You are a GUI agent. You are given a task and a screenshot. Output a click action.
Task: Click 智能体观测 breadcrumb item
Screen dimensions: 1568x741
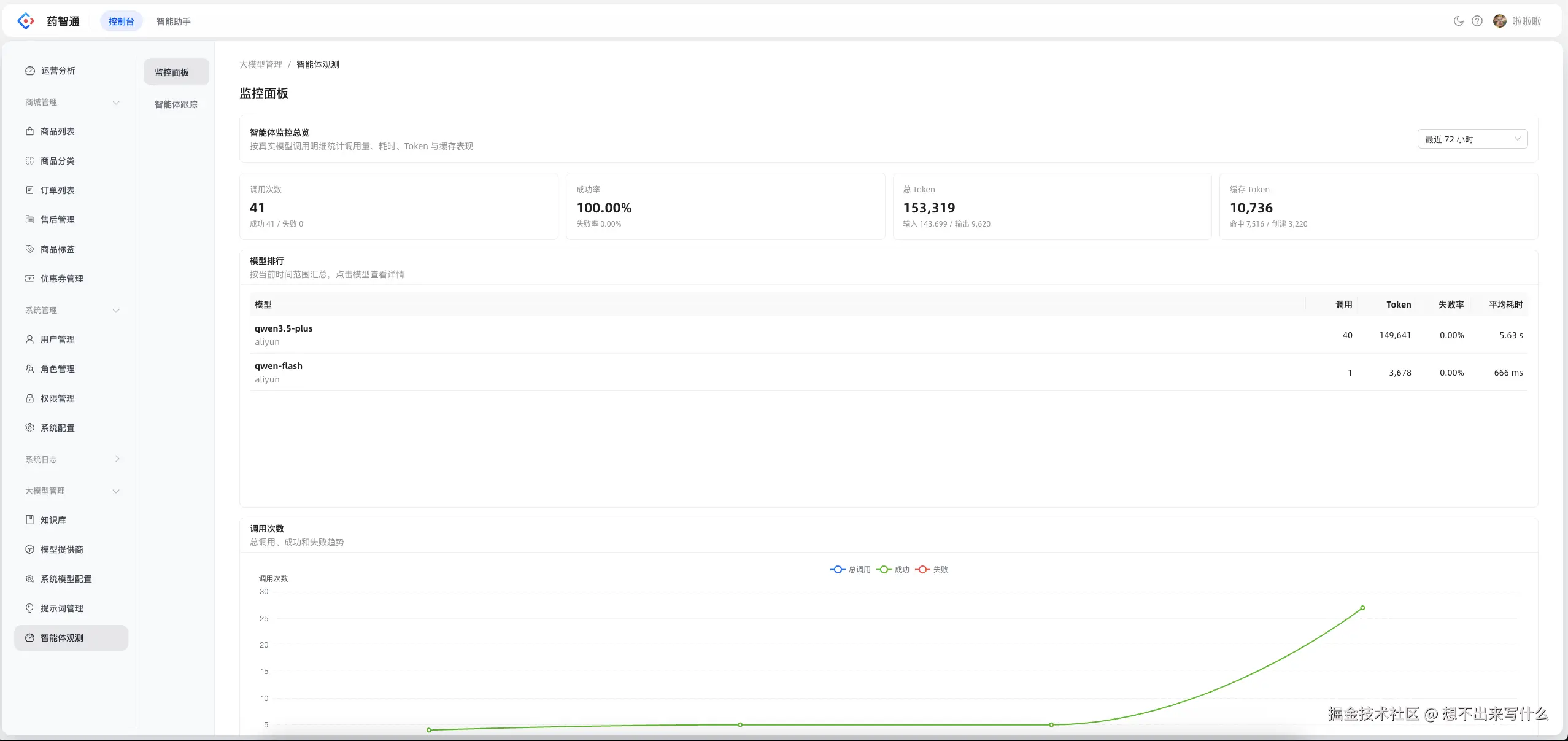(318, 64)
